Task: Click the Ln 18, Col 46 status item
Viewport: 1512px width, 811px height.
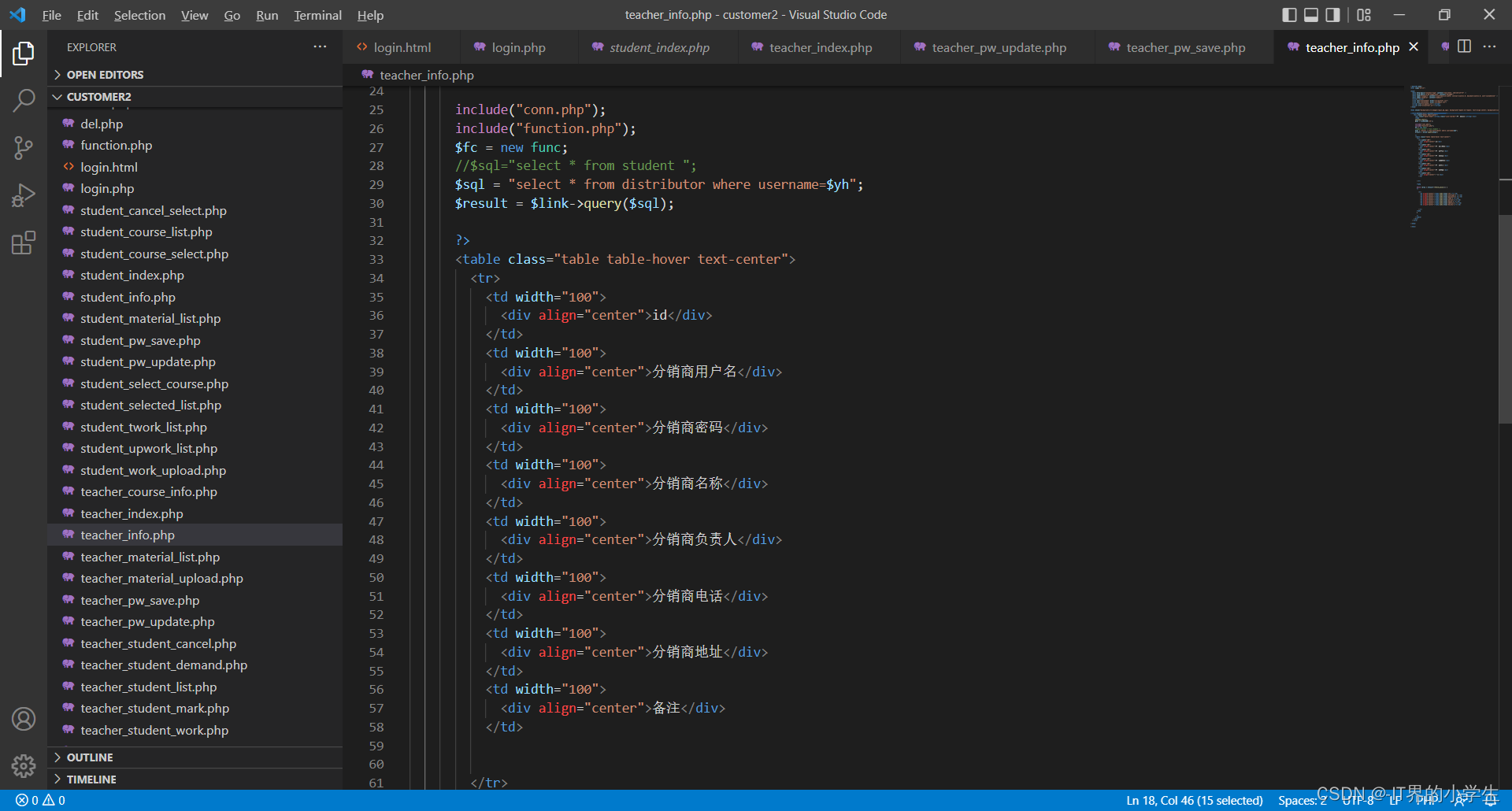Action: pos(1194,800)
